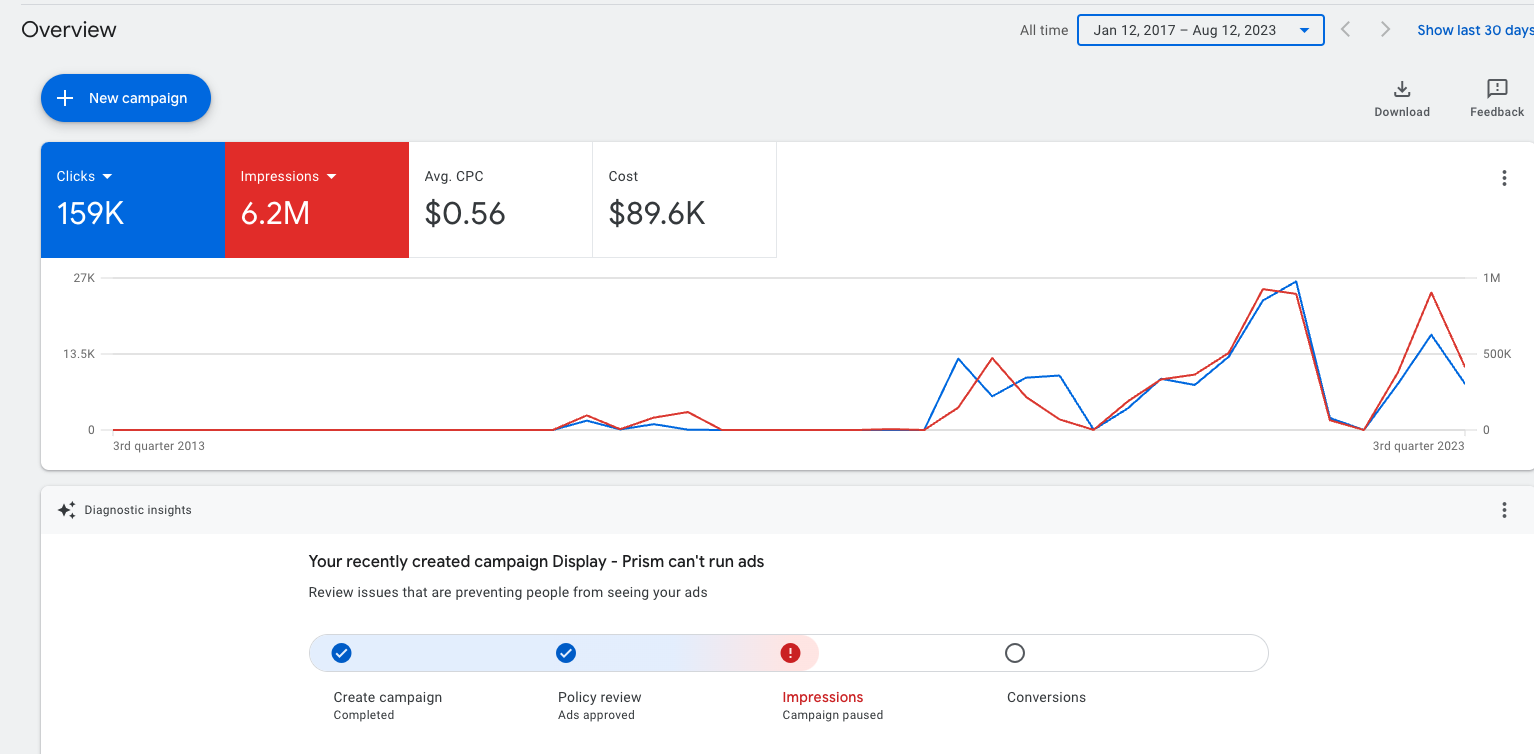Image resolution: width=1534 pixels, height=754 pixels.
Task: Open the date range dropdown
Action: (1200, 30)
